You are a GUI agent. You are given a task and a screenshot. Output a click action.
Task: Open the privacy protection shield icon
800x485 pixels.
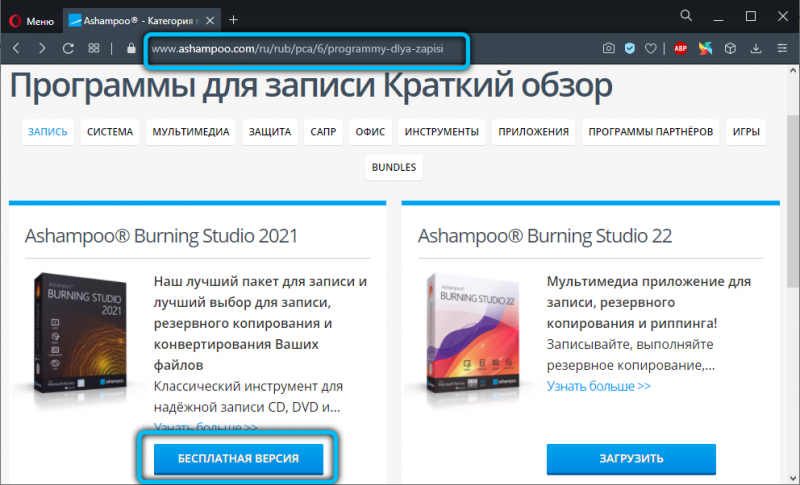click(x=630, y=48)
